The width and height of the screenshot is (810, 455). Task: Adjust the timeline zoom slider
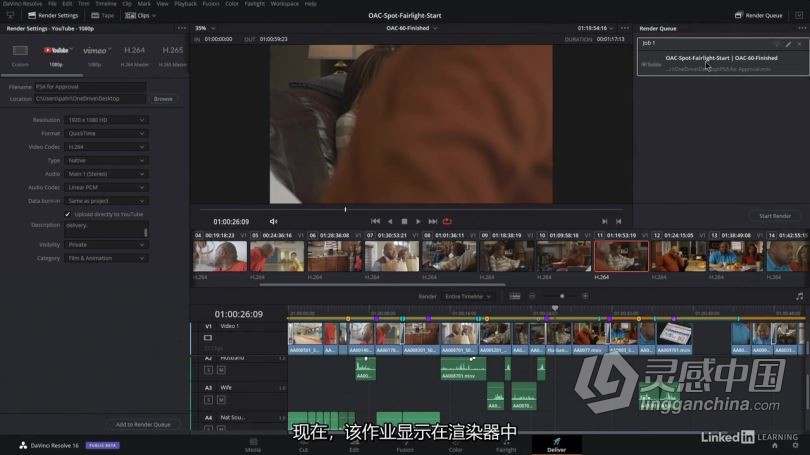(x=562, y=296)
